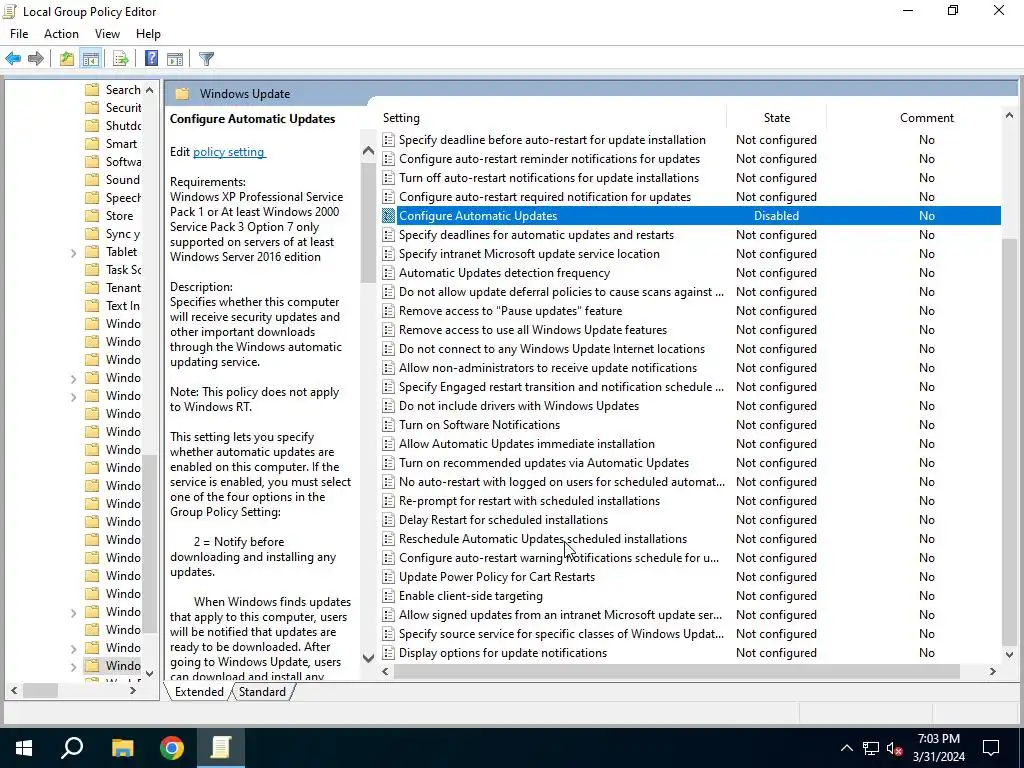Click the Export List toolbar icon
The width and height of the screenshot is (1024, 768).
coord(121,59)
